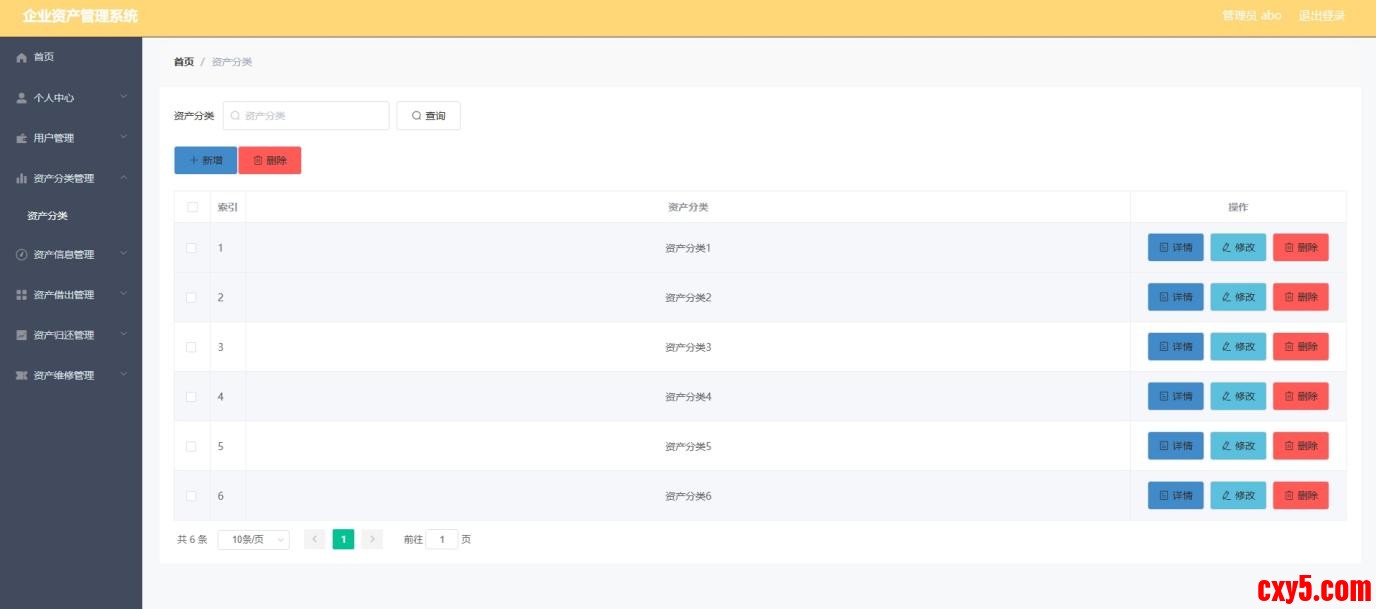Open the 资产分类 submenu item in the sidebar
The width and height of the screenshot is (1376, 609).
(48, 216)
